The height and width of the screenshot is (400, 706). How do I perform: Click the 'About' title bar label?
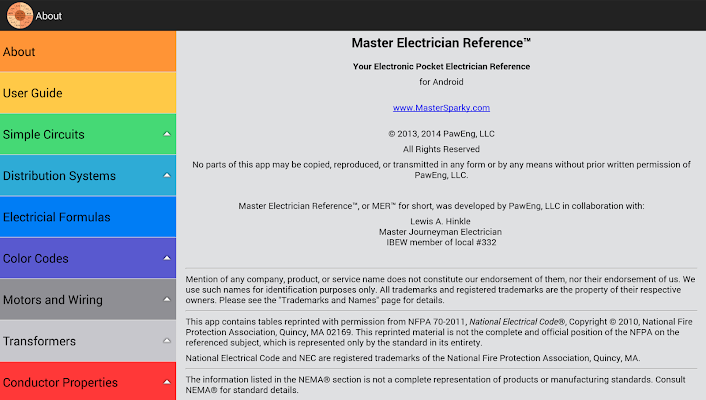[49, 16]
